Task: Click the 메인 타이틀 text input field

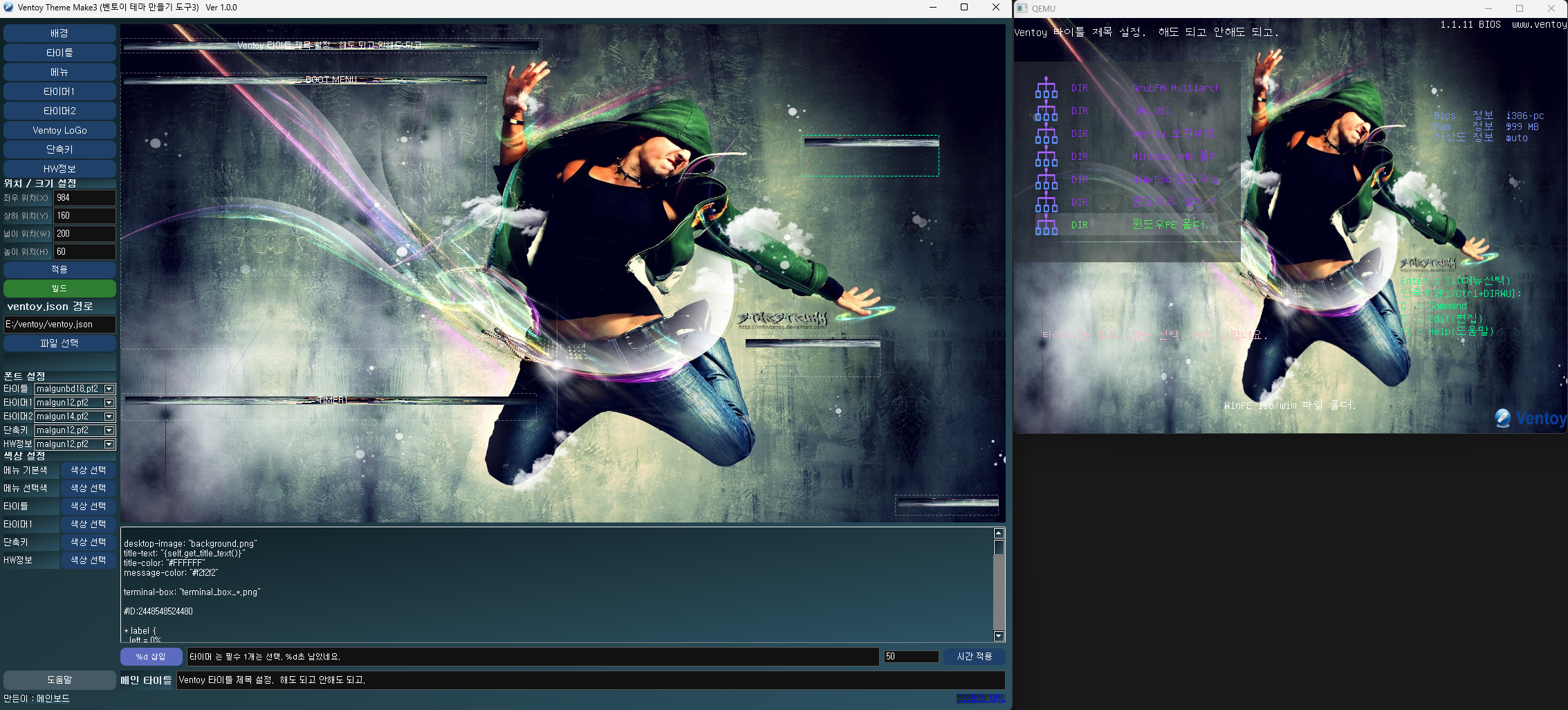Action: [x=591, y=680]
